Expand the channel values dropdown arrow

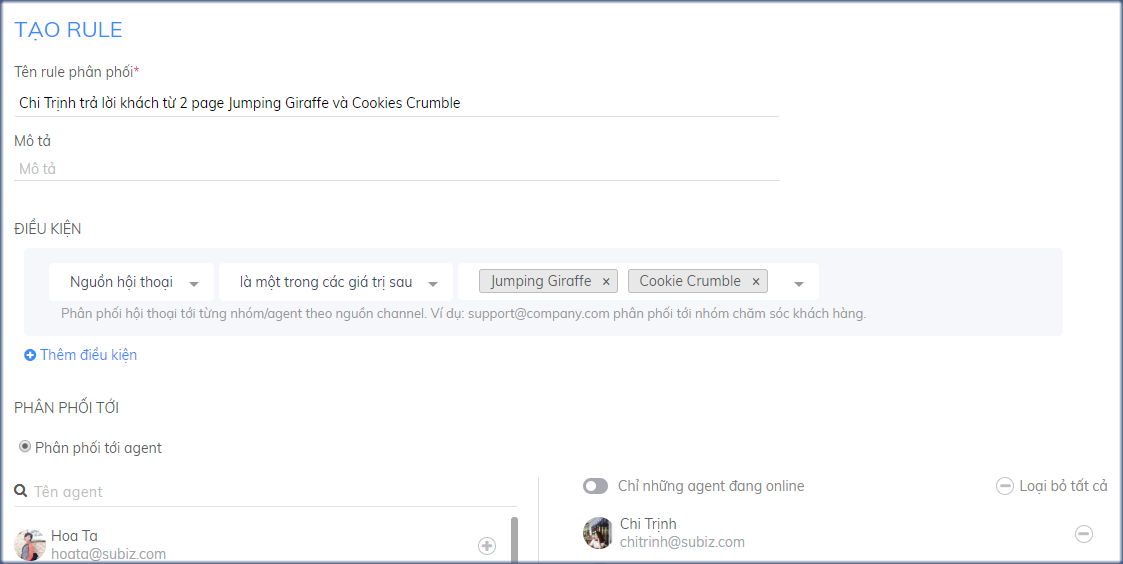point(798,283)
